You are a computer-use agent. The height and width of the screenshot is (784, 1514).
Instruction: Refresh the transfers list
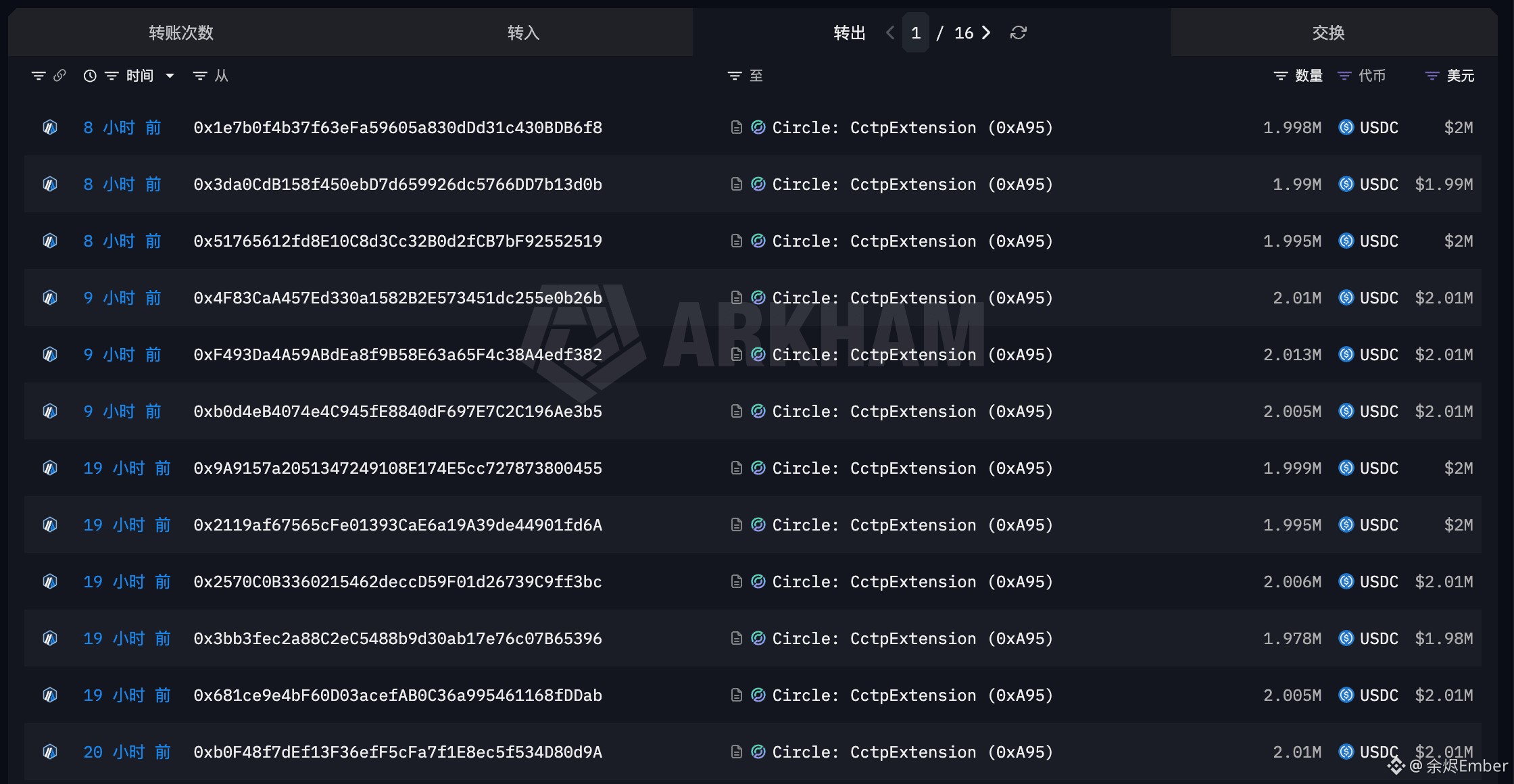coord(1019,32)
